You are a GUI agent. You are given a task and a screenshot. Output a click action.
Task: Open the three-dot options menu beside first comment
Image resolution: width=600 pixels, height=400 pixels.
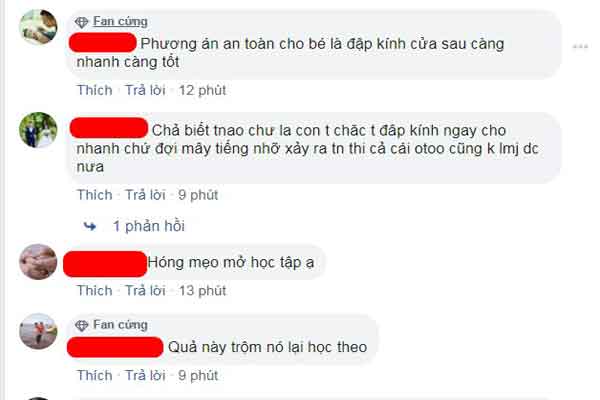pyautogui.click(x=580, y=47)
